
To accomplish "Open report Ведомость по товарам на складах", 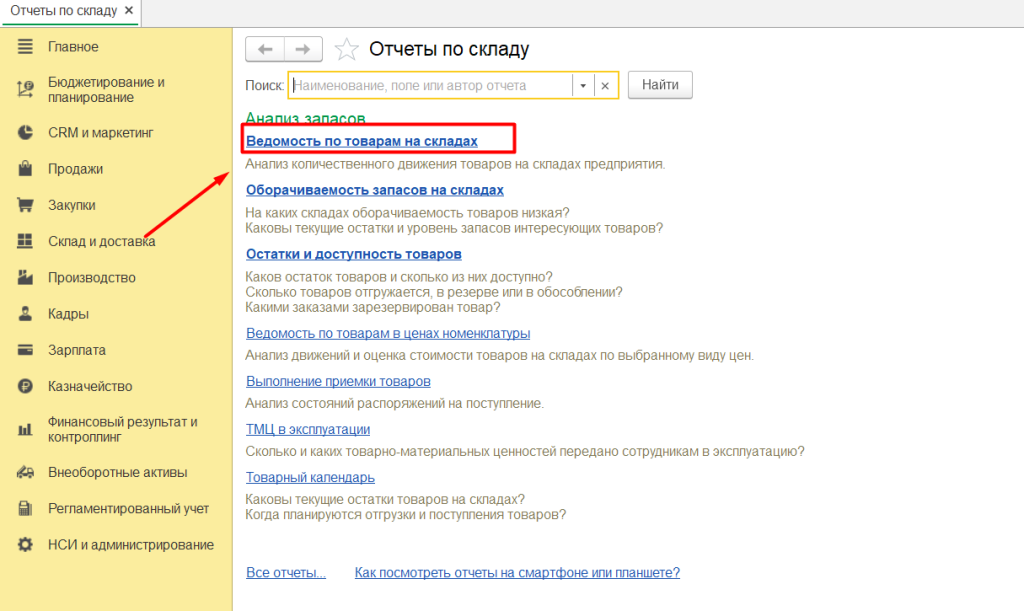I will [x=362, y=141].
